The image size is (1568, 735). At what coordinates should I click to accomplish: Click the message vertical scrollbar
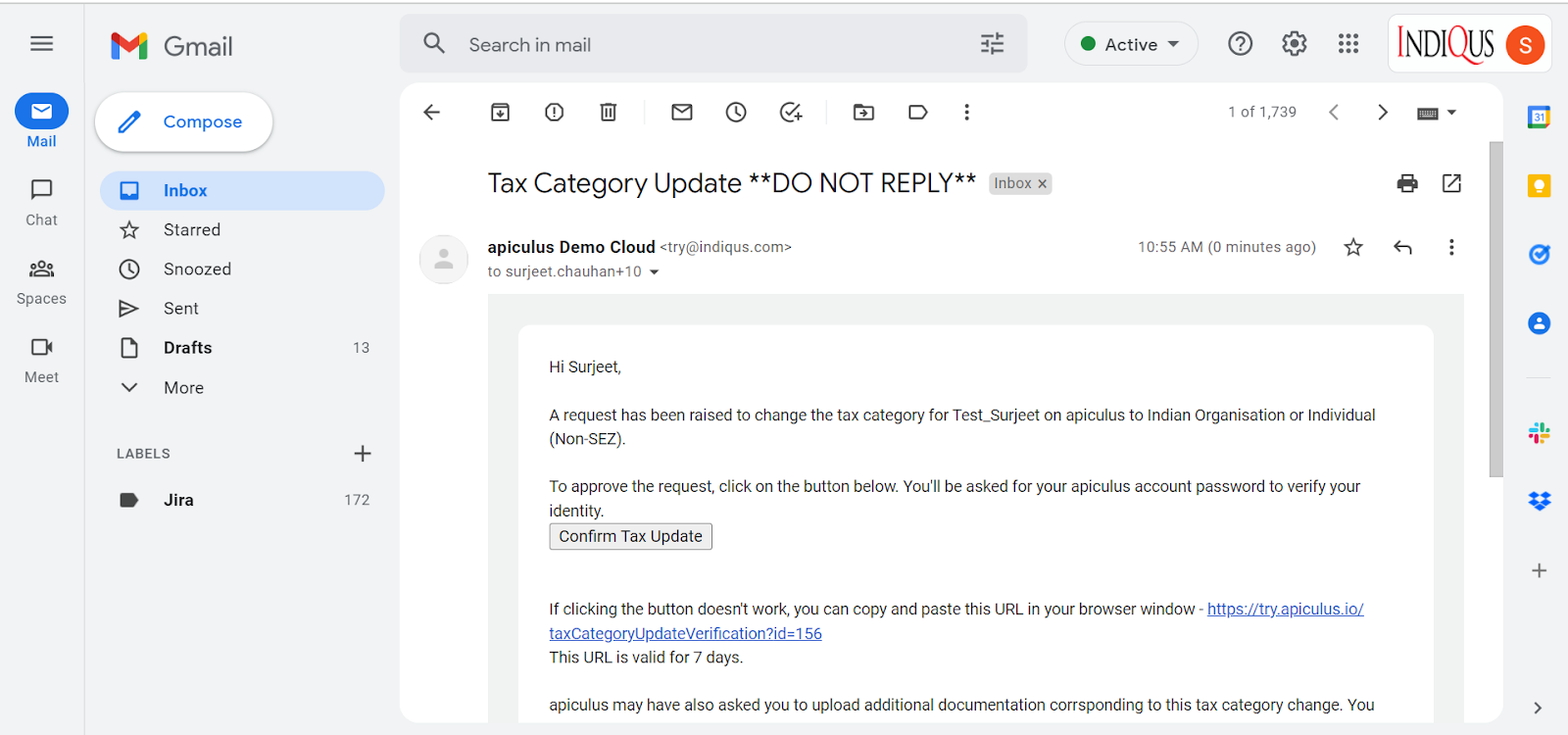pos(1495,309)
